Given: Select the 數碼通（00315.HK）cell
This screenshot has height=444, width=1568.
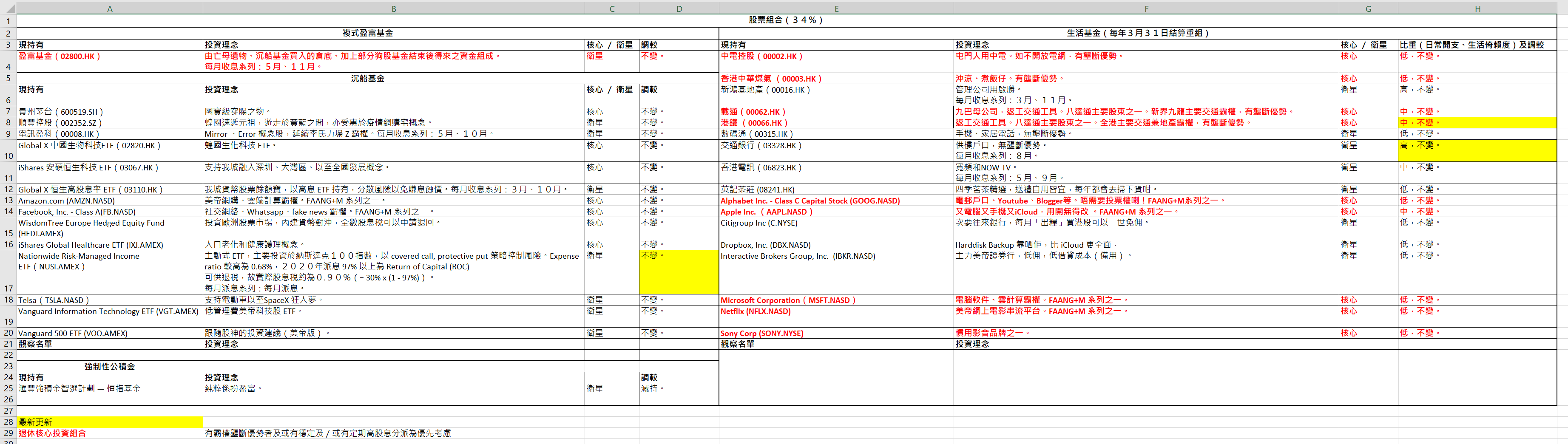Looking at the screenshot, I should click(836, 134).
